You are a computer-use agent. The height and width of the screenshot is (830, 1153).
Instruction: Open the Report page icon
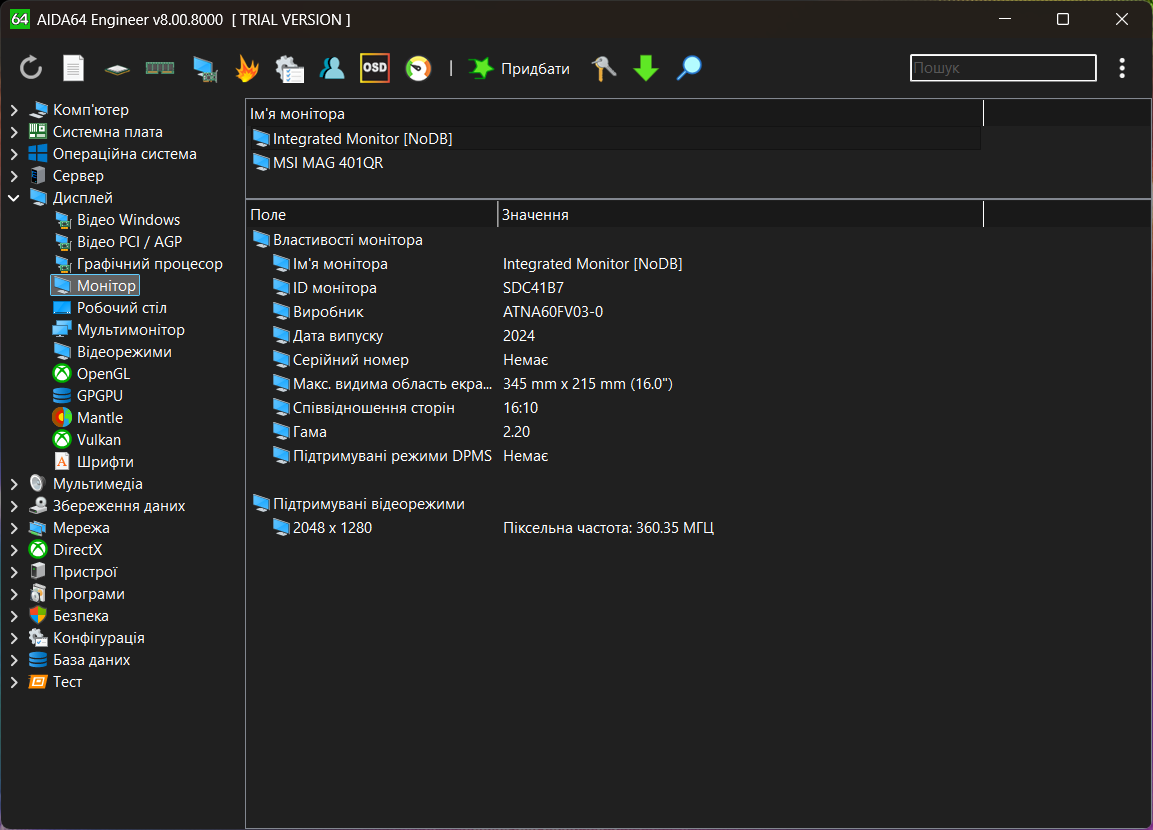(x=74, y=68)
